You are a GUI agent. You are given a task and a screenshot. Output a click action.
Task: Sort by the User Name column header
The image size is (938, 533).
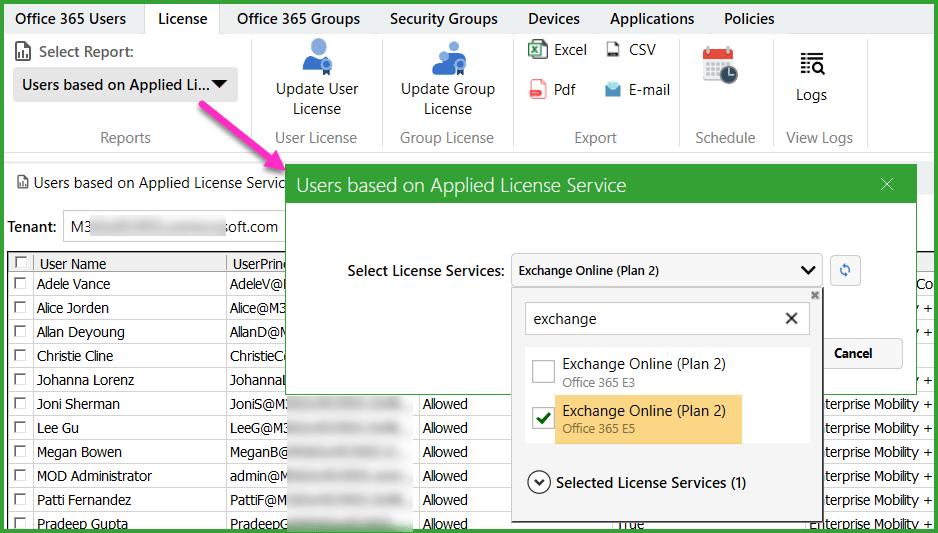(131, 263)
